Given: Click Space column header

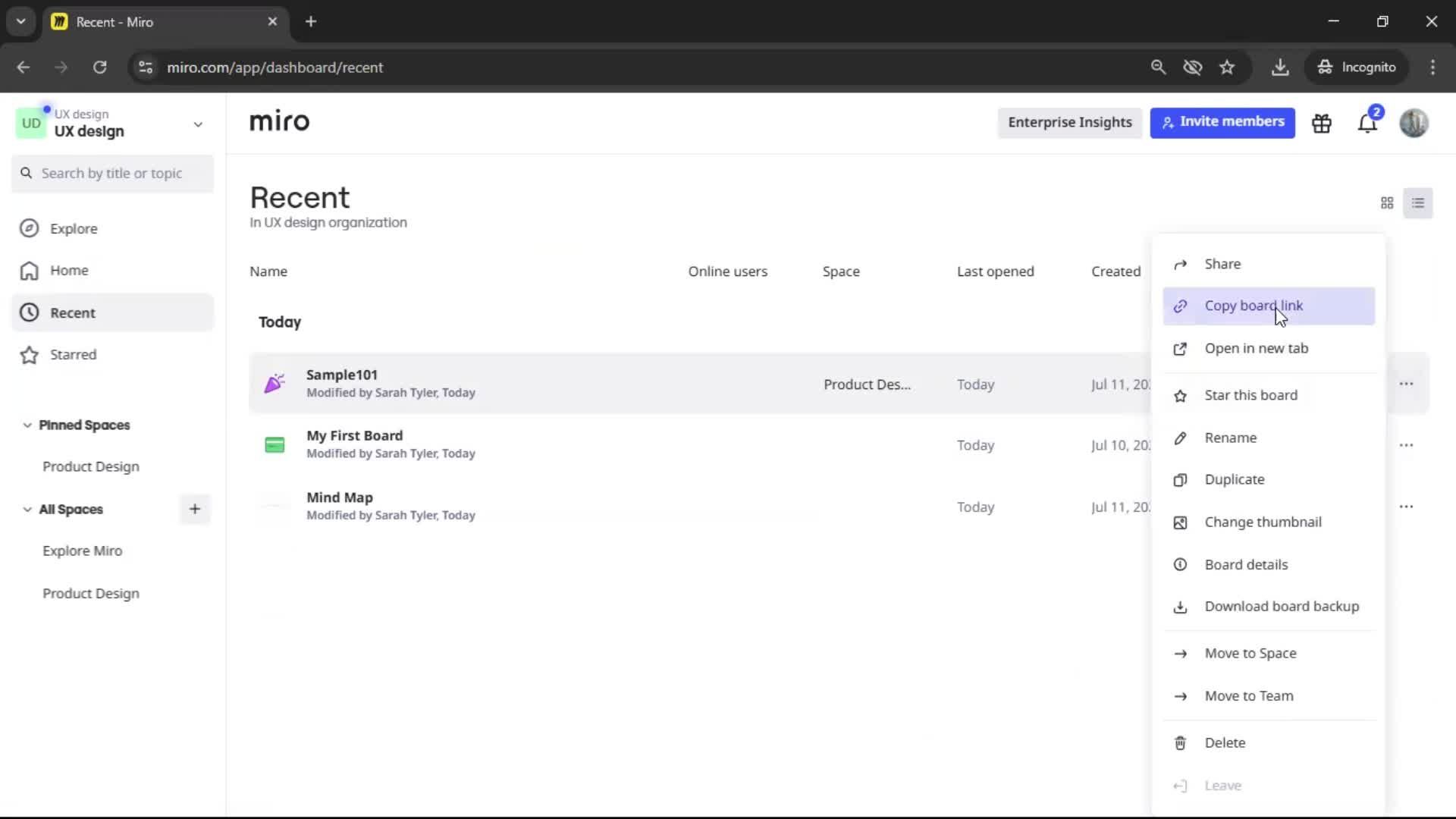Looking at the screenshot, I should [x=841, y=271].
